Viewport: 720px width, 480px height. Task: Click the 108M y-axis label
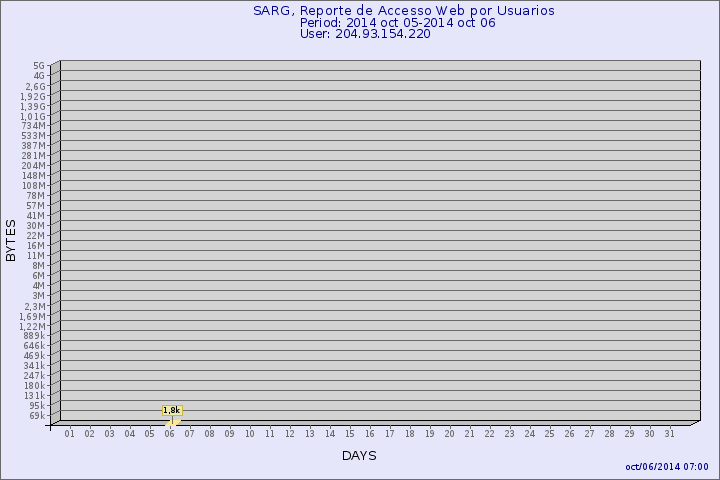34,186
